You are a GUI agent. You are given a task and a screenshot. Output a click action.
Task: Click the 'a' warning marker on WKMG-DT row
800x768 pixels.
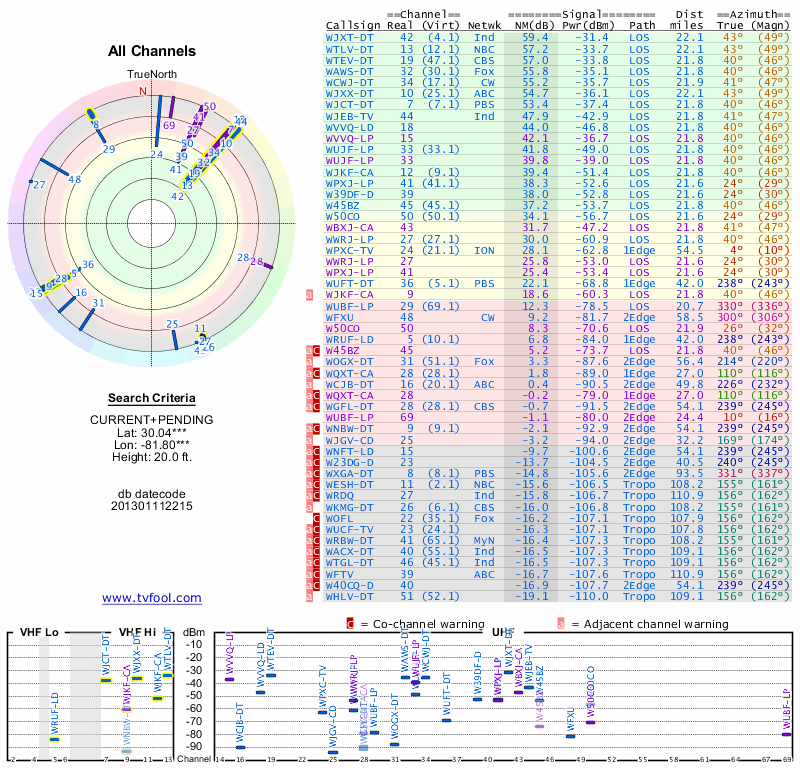click(309, 508)
